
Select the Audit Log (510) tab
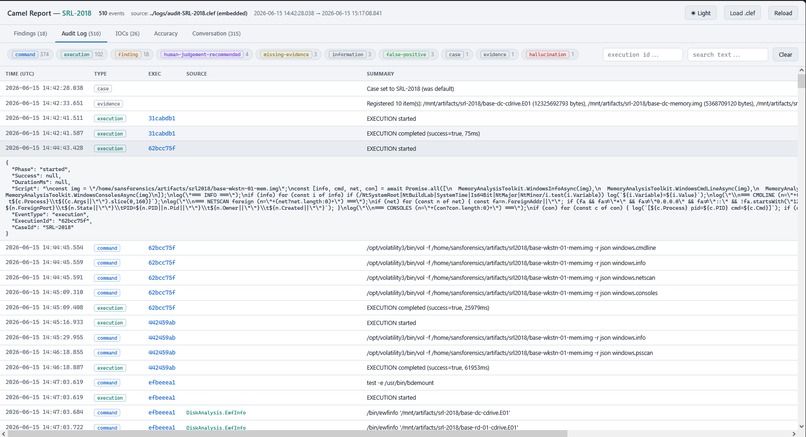pos(81,33)
